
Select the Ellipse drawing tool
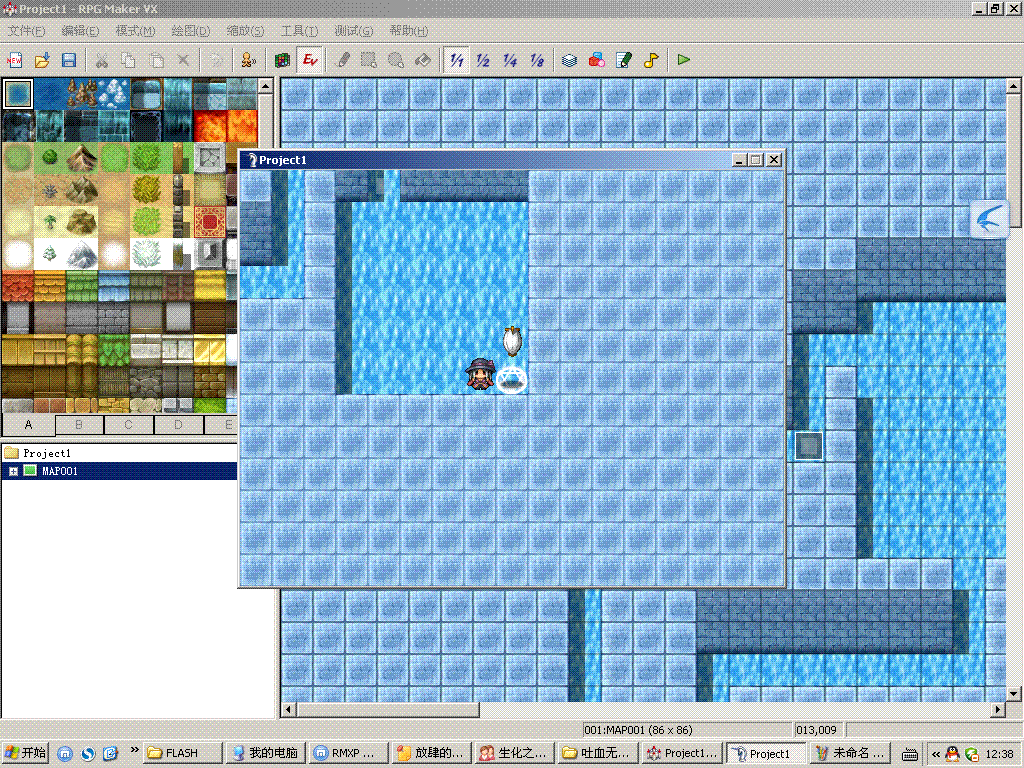point(396,60)
